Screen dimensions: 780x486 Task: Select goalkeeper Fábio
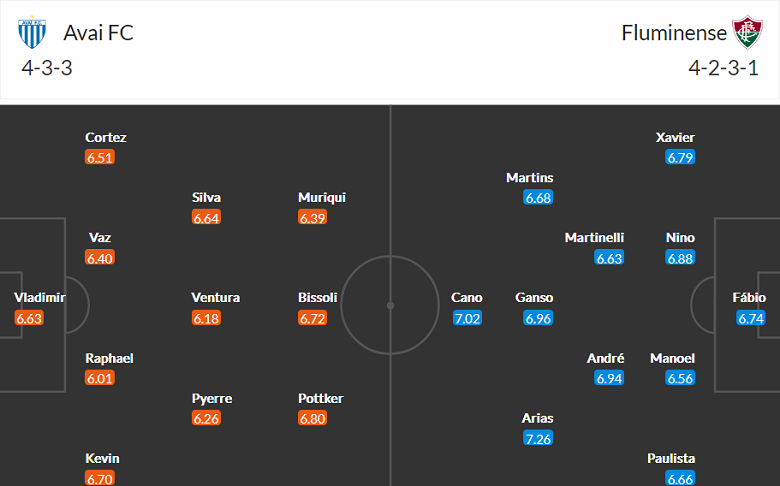[749, 298]
